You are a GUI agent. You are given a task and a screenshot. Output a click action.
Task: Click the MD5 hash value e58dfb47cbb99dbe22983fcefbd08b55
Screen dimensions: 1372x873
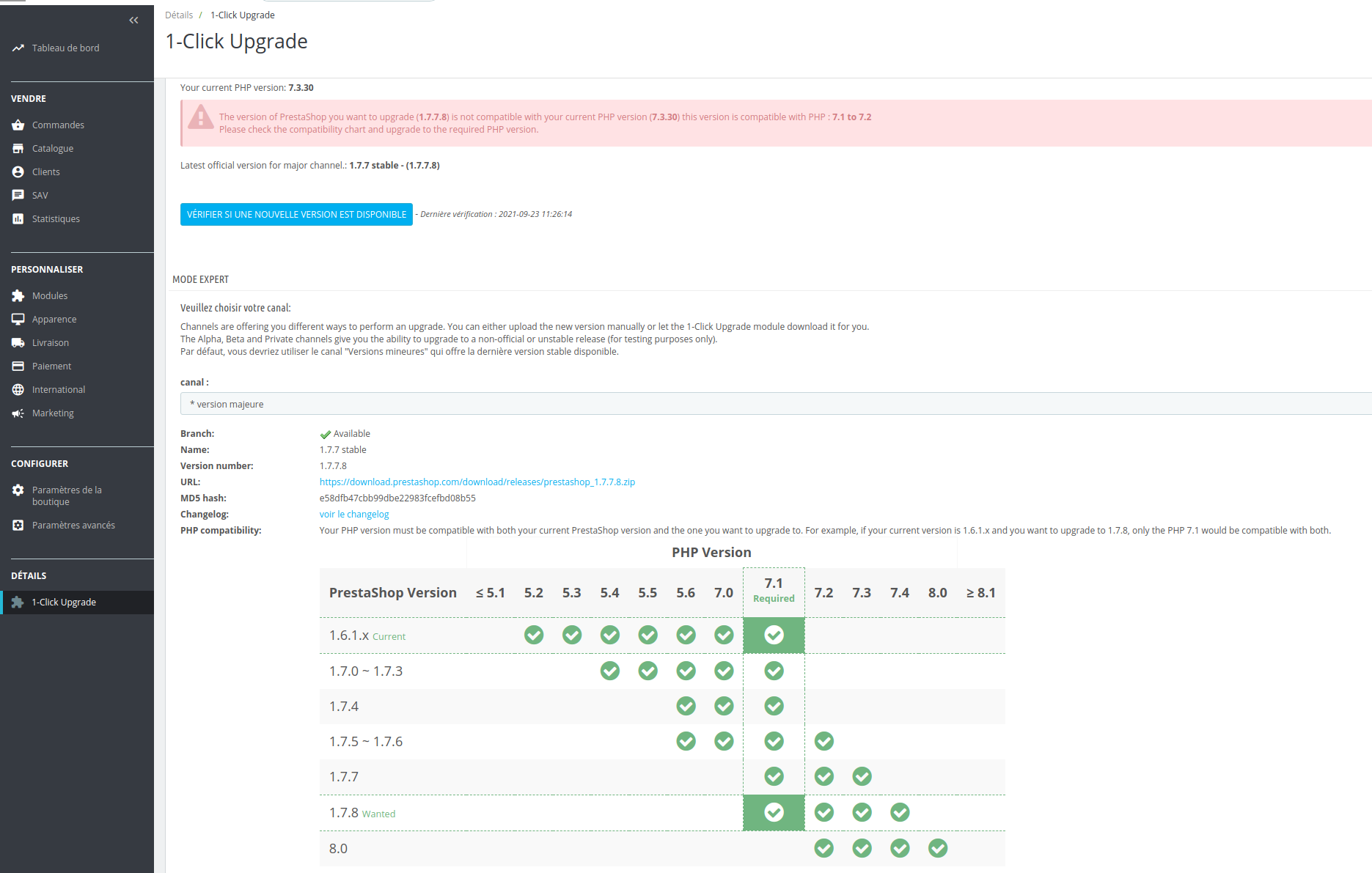click(397, 498)
